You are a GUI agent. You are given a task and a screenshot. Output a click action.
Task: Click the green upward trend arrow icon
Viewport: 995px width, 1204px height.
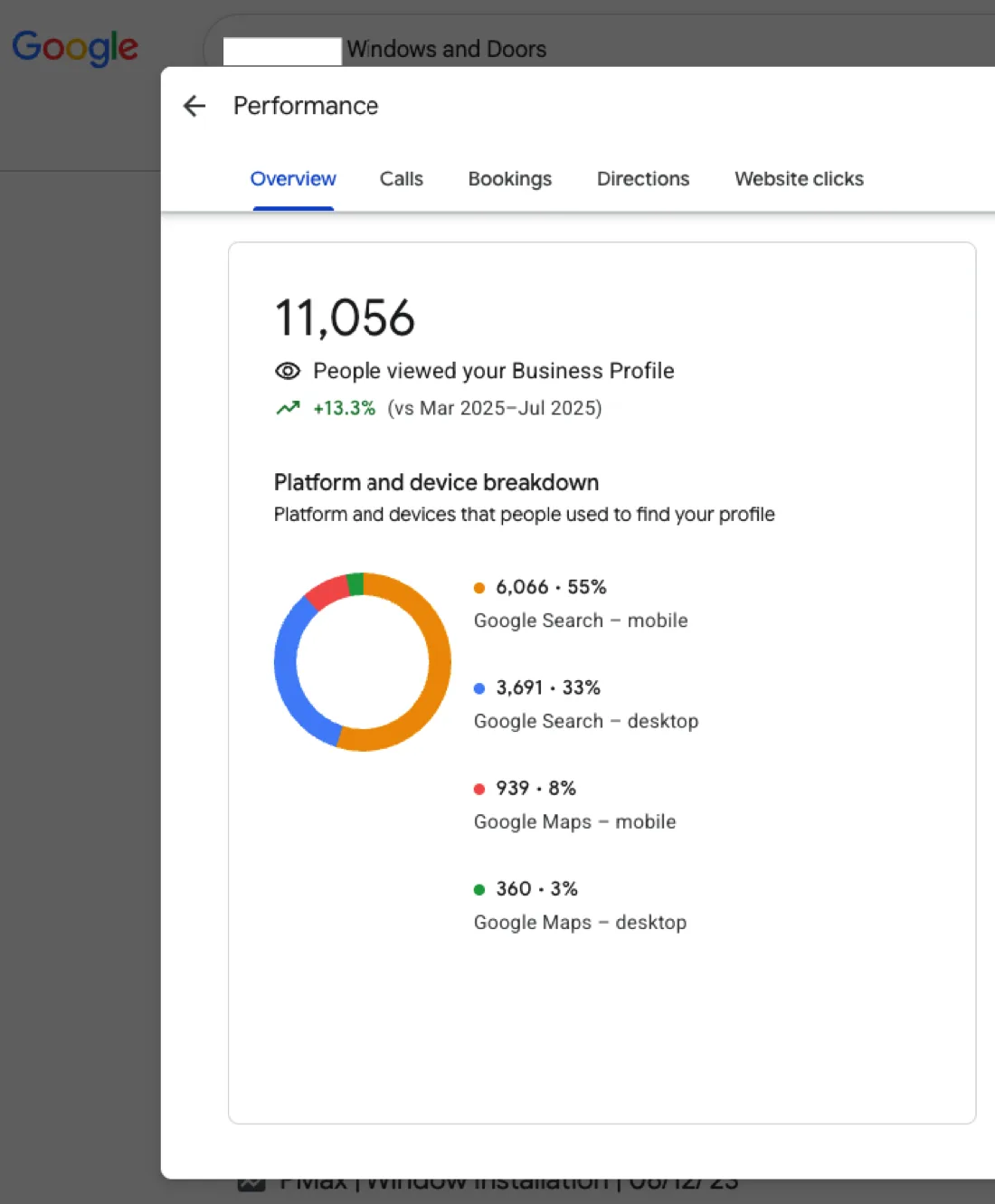(288, 408)
